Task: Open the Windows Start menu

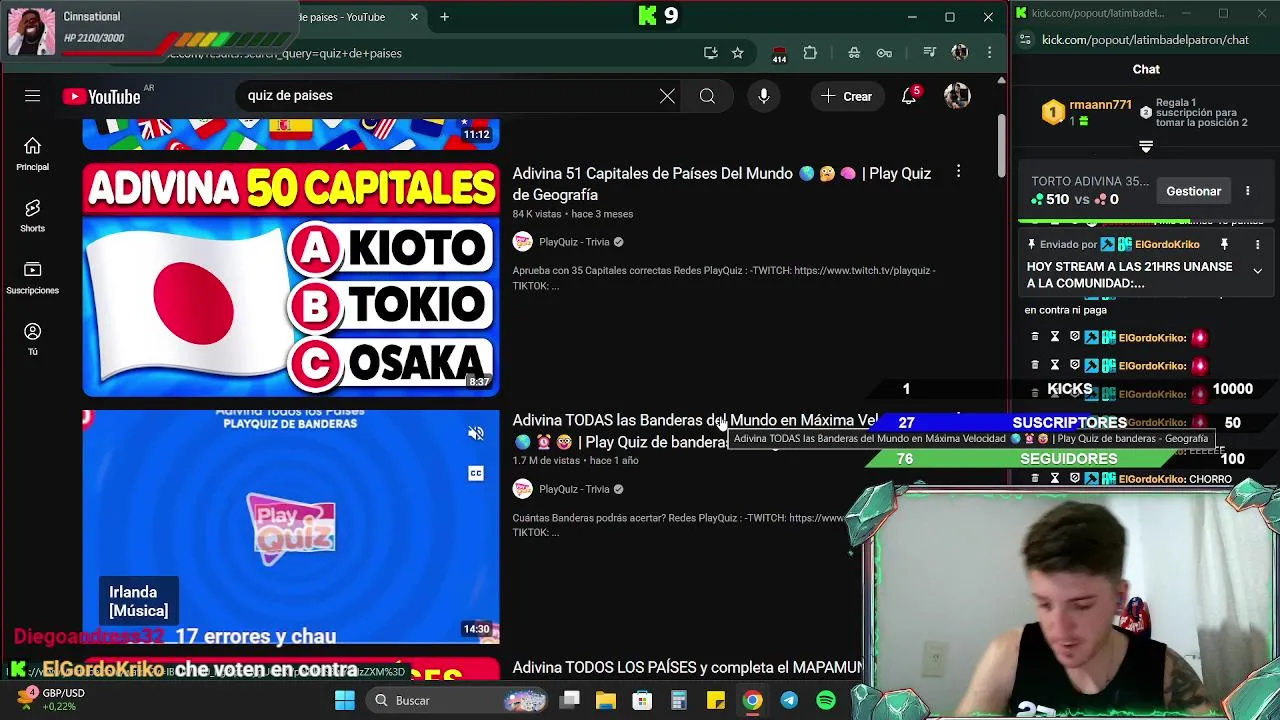Action: pyautogui.click(x=345, y=701)
